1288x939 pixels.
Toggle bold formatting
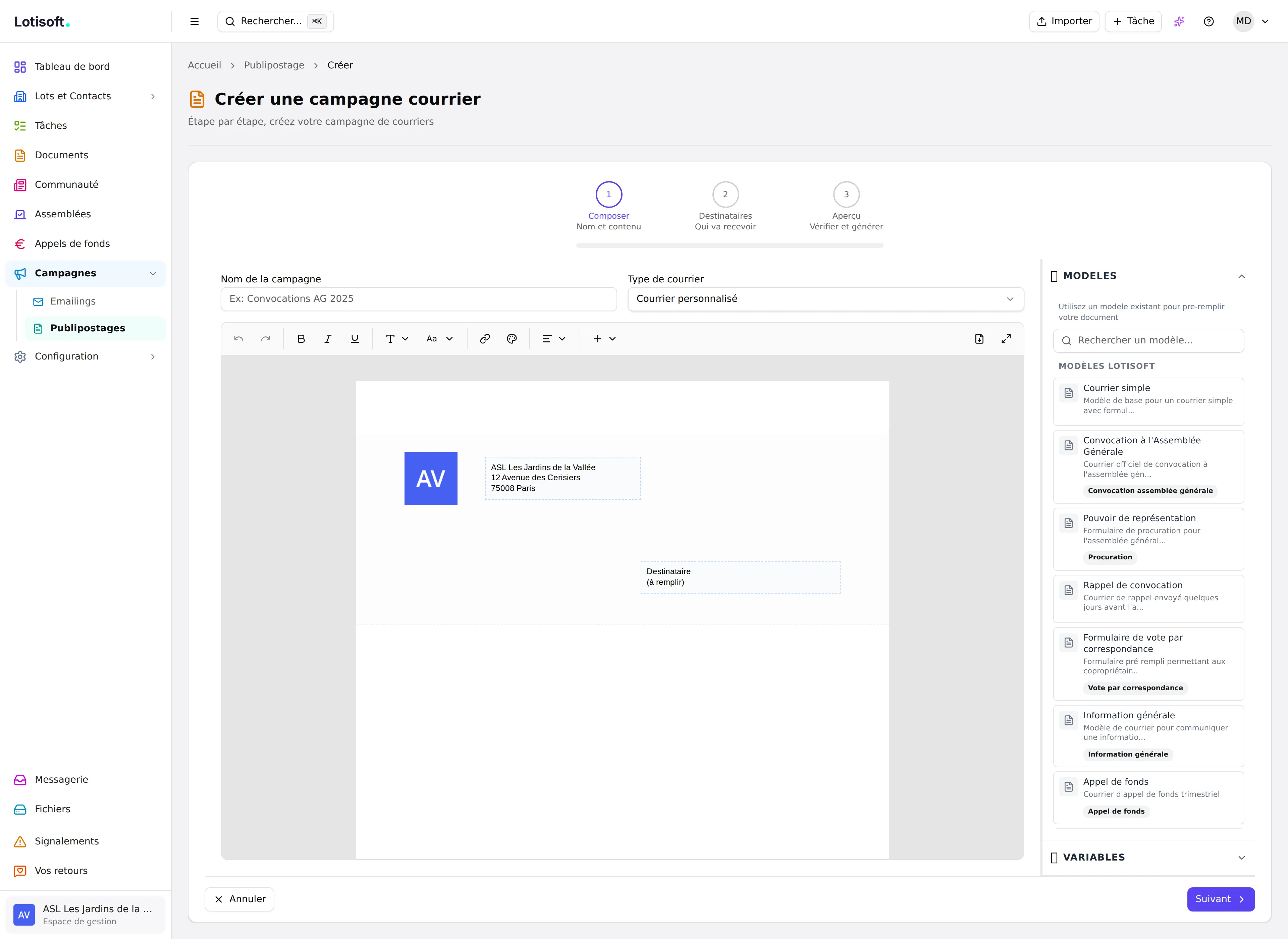coord(301,339)
